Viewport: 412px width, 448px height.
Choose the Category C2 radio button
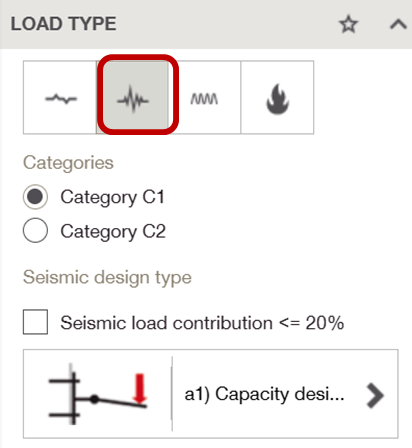coord(35,230)
